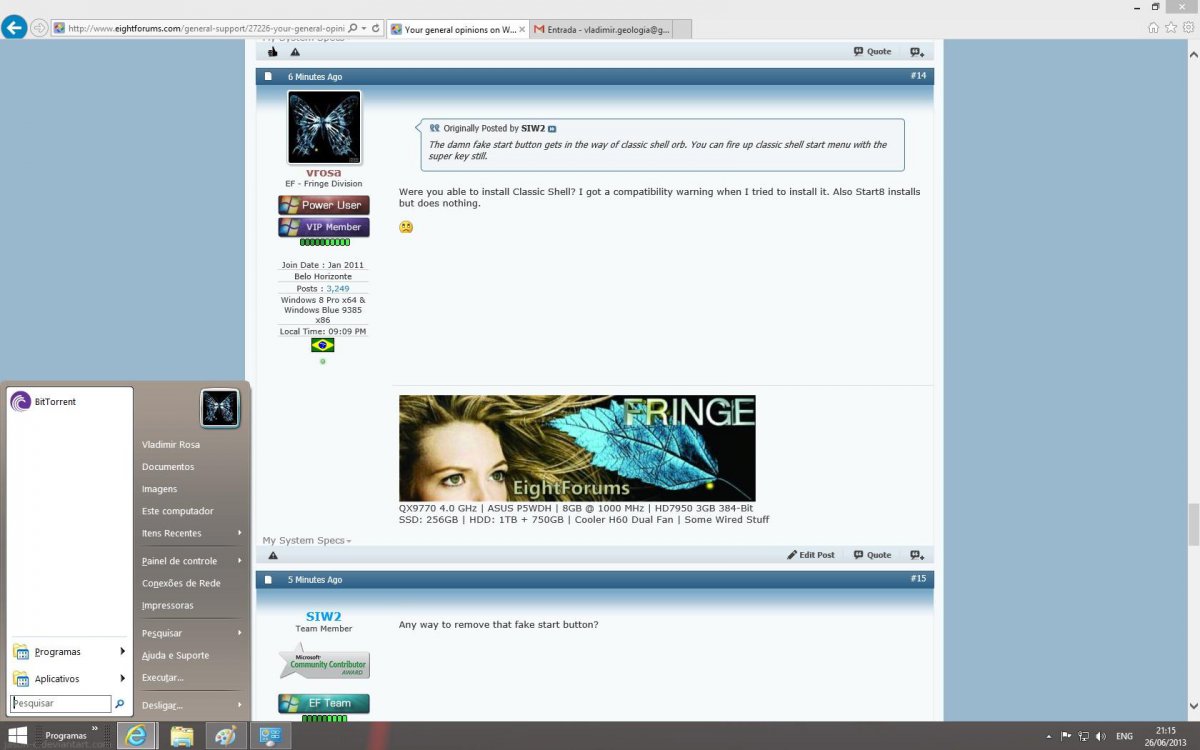Click the Windows Start button

(x=18, y=736)
